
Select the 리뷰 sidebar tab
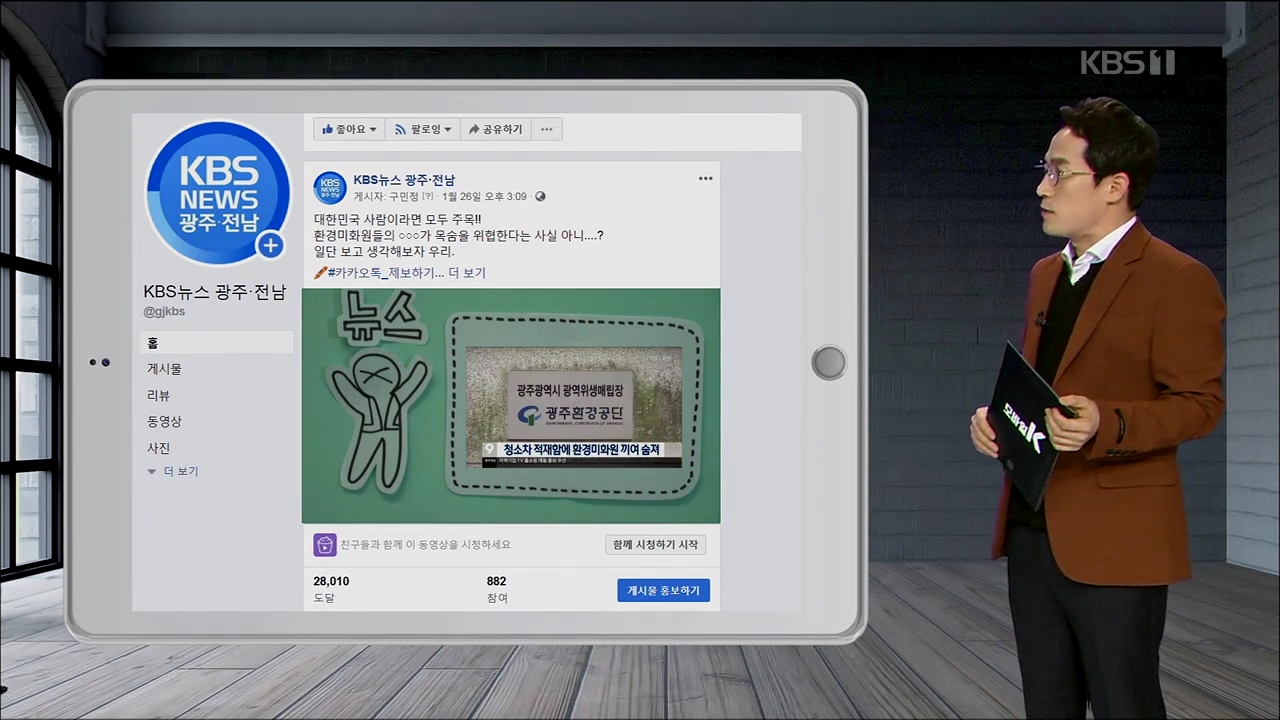[x=158, y=395]
